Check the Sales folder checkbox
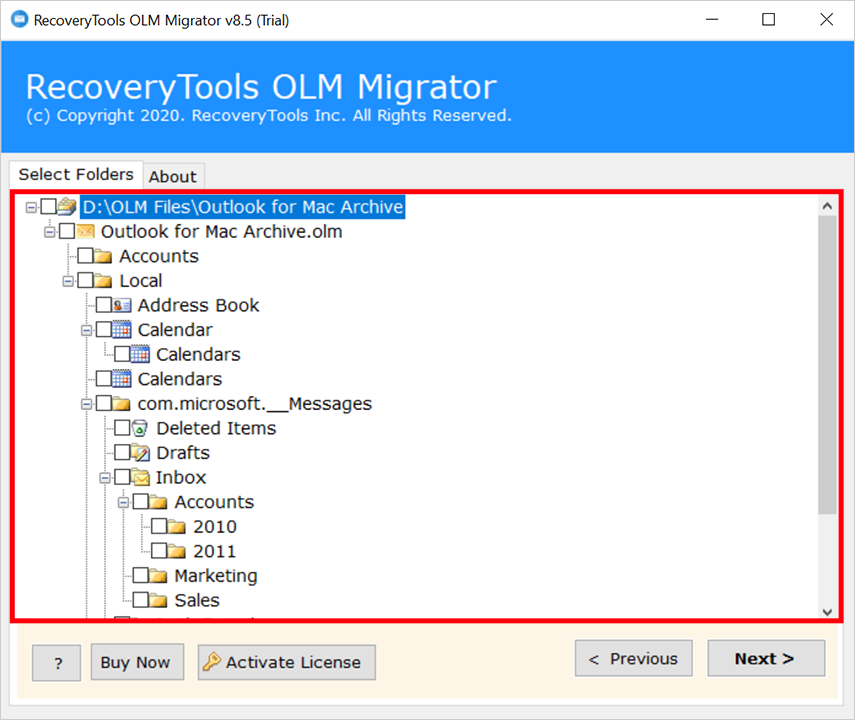This screenshot has height=720, width=855. [141, 600]
